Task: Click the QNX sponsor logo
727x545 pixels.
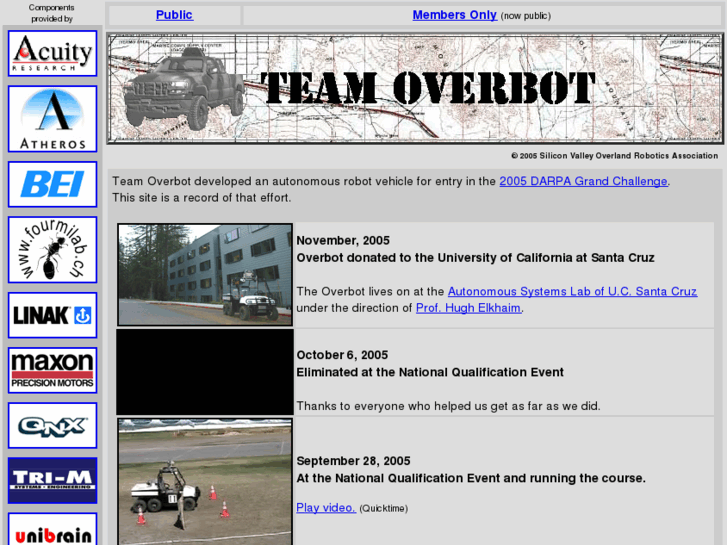Action: pyautogui.click(x=52, y=425)
